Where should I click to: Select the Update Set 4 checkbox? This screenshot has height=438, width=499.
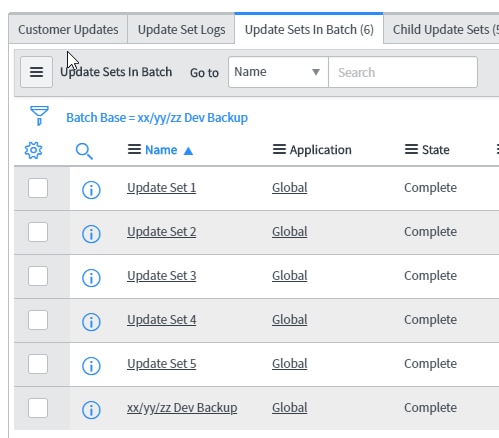[38, 320]
